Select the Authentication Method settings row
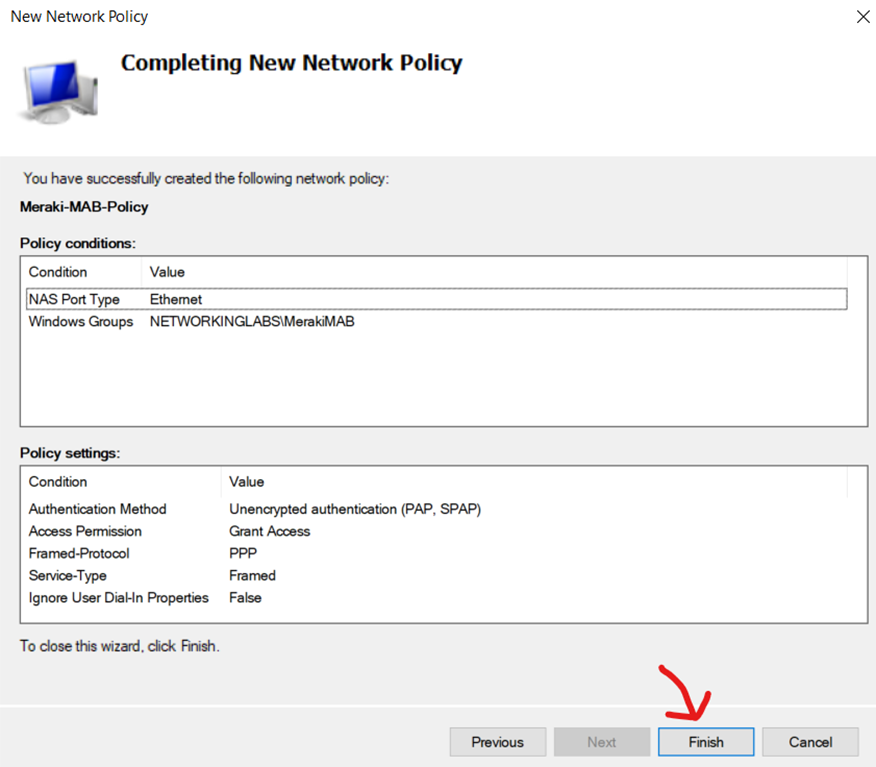Image resolution: width=876 pixels, height=767 pixels. pos(437,509)
